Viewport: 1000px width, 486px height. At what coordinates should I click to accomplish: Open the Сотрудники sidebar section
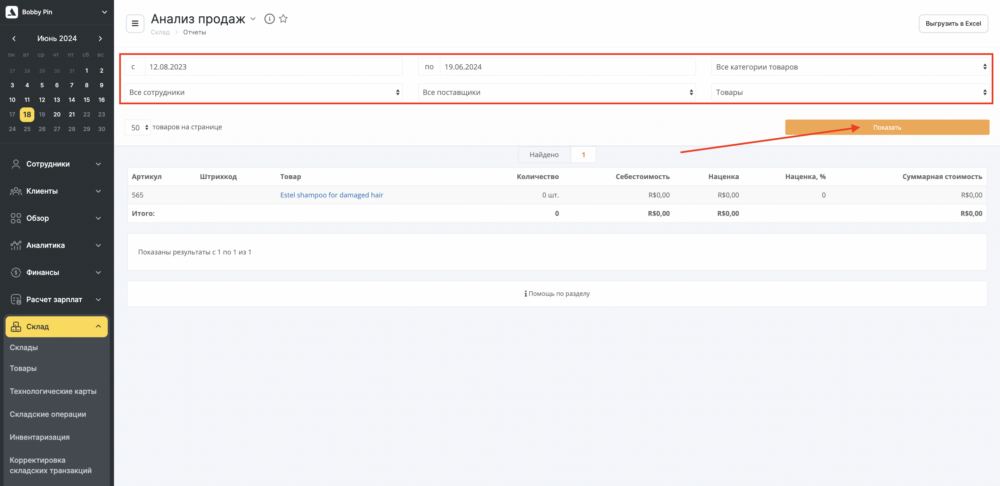pos(56,164)
